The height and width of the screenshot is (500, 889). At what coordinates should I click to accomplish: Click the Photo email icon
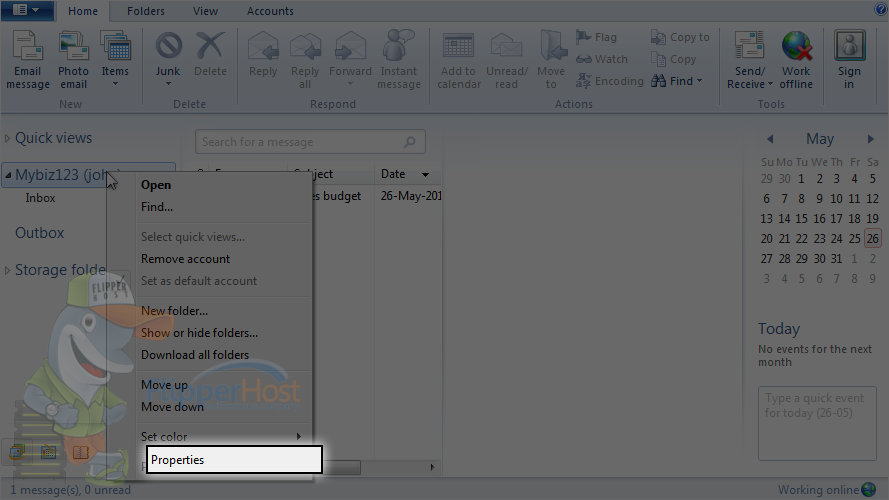pos(73,46)
